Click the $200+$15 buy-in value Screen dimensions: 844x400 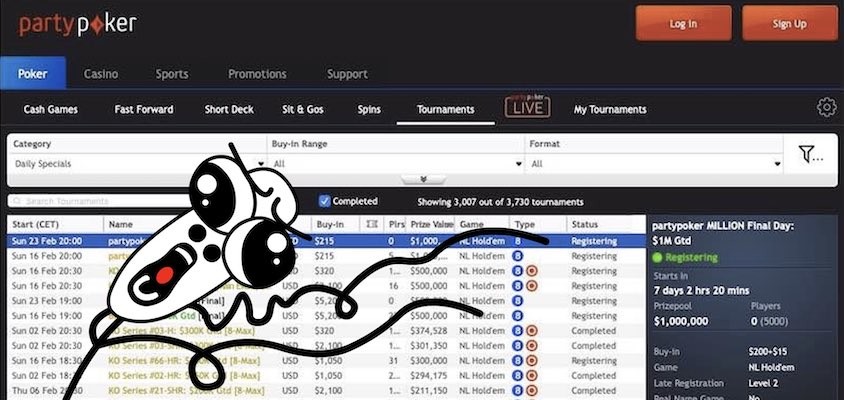768,352
